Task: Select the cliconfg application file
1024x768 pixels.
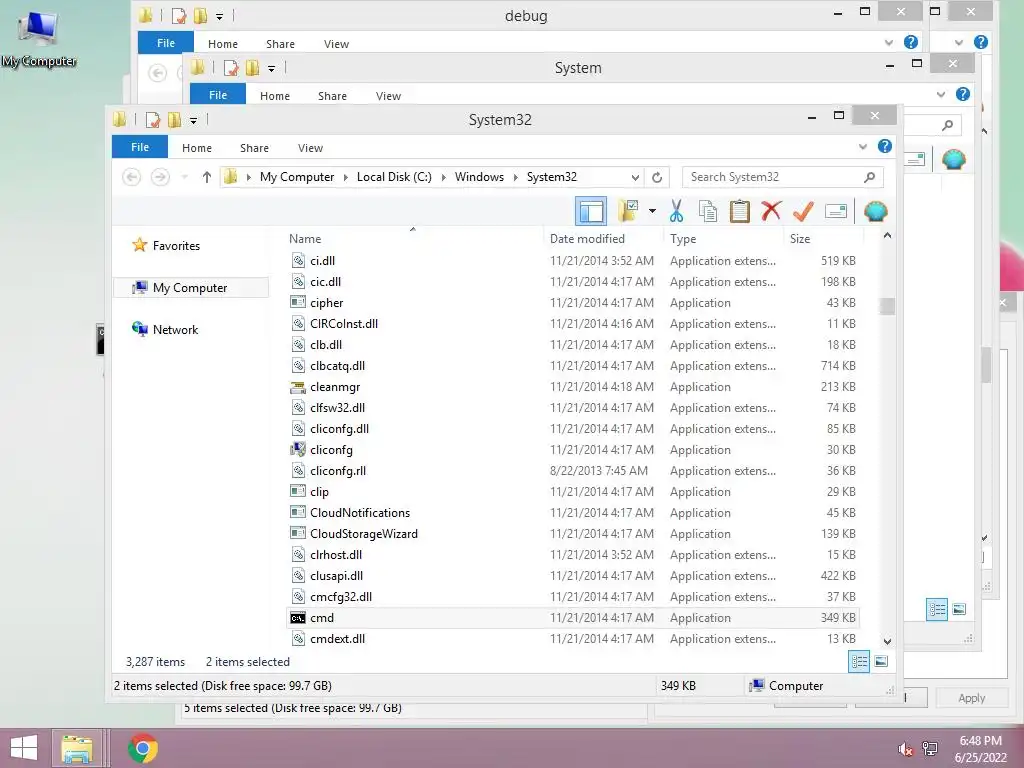Action: [573, 449]
